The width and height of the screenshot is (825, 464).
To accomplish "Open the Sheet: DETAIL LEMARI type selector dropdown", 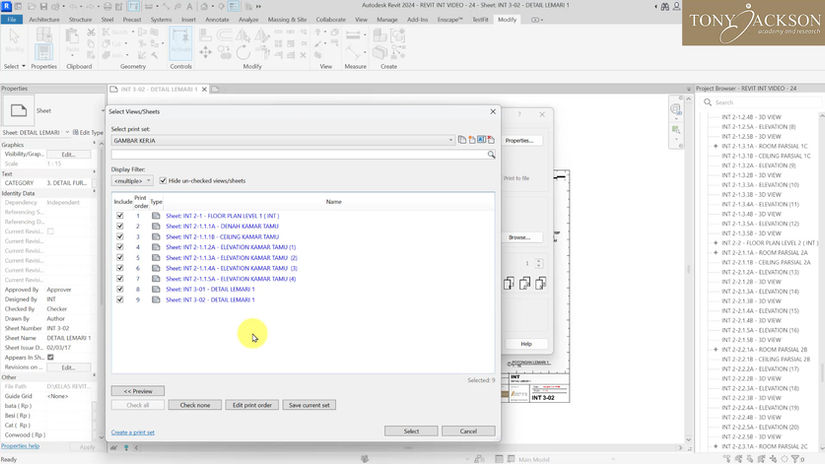I will (67, 133).
